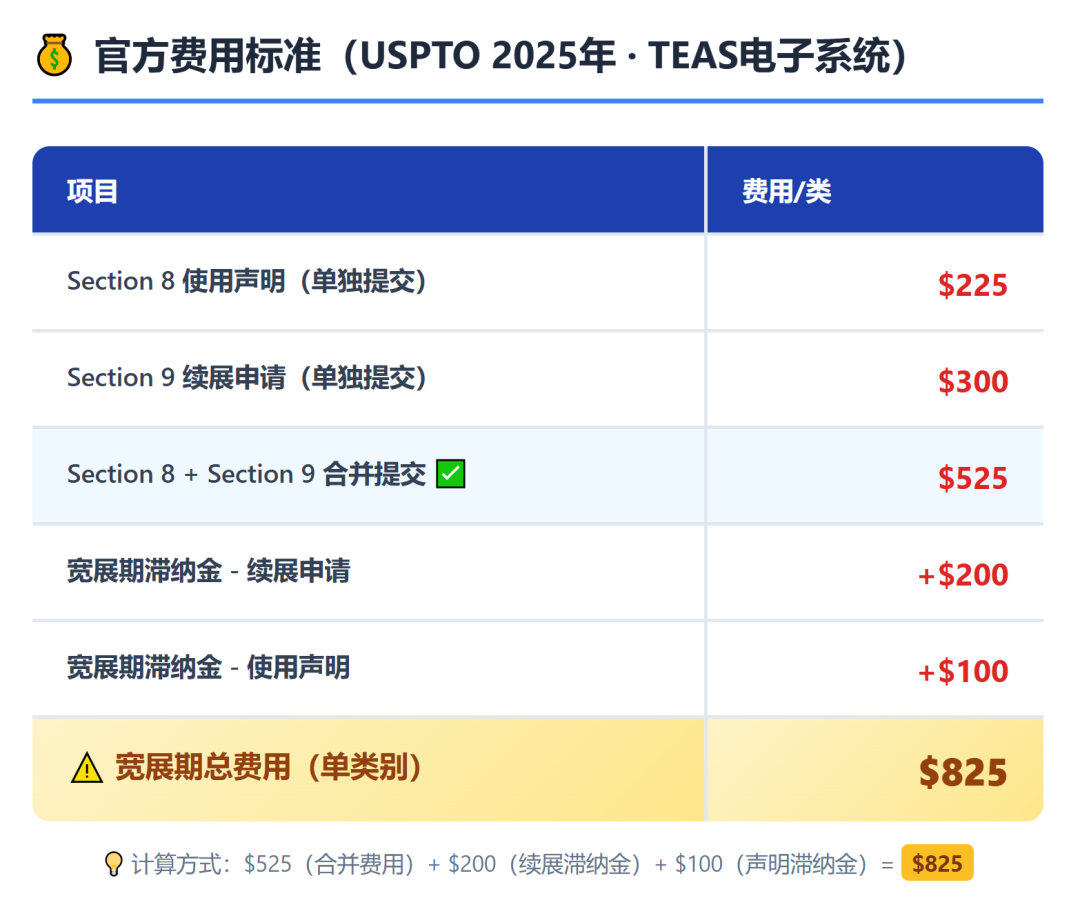The image size is (1080, 898).
Task: Click the 宽展期滞纳金 - 使用声明 row label
Action: pyautogui.click(x=209, y=667)
